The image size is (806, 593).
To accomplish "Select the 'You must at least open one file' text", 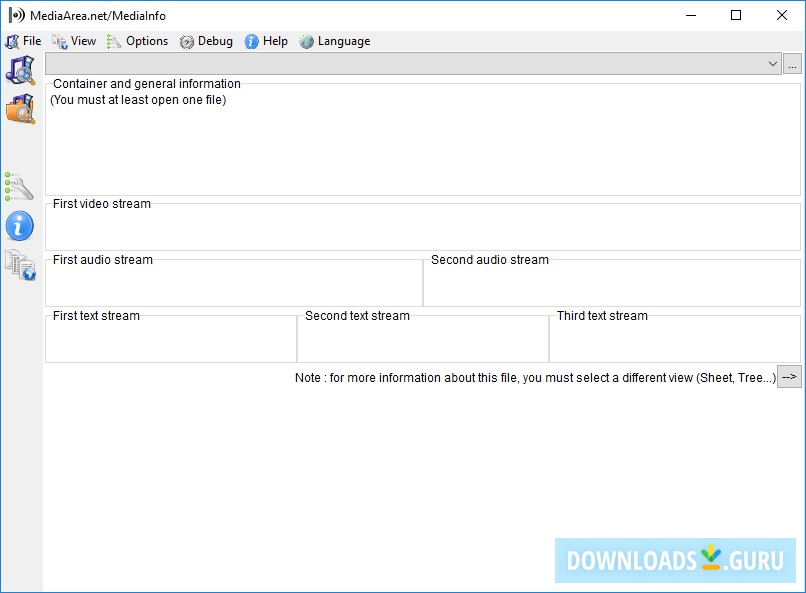I will tap(138, 100).
